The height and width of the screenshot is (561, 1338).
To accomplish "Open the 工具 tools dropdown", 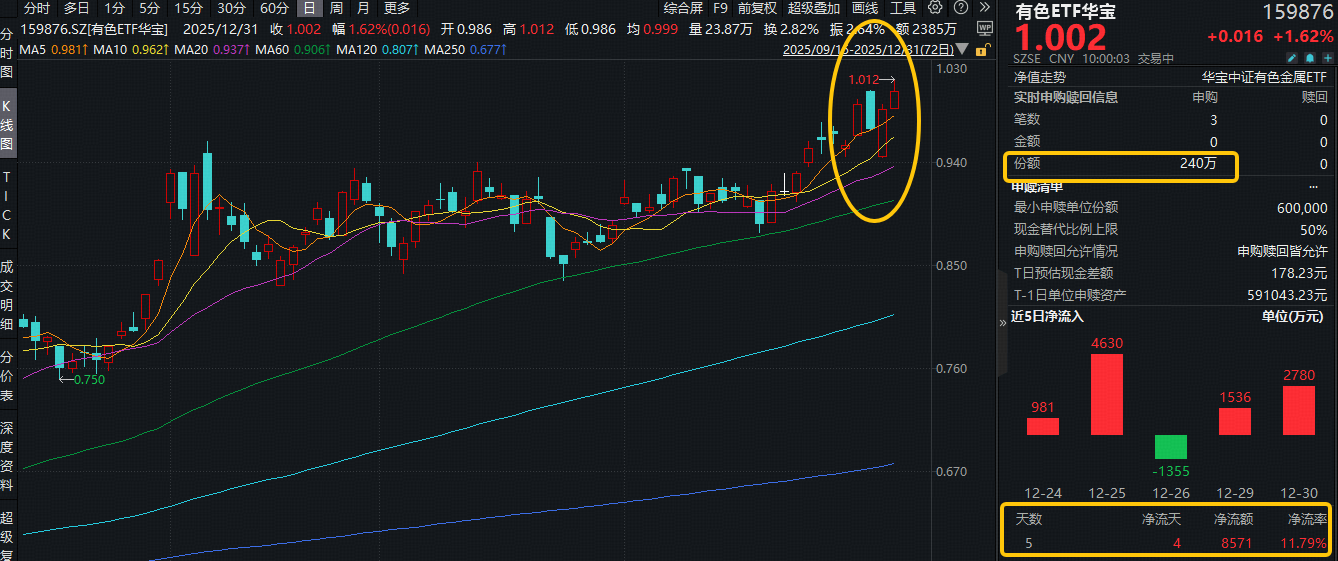I will (903, 8).
